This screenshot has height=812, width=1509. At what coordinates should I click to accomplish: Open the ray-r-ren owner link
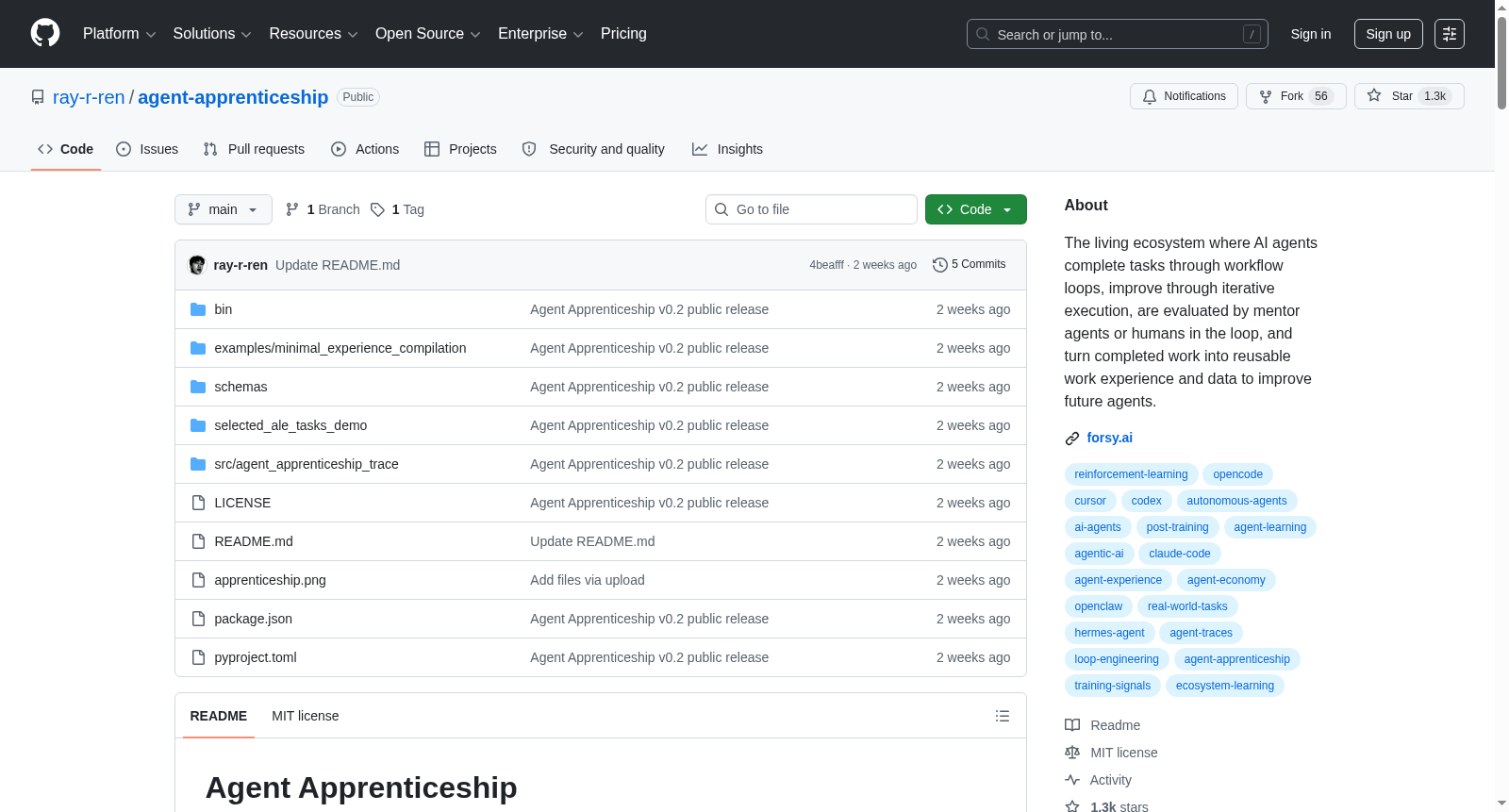coord(89,97)
